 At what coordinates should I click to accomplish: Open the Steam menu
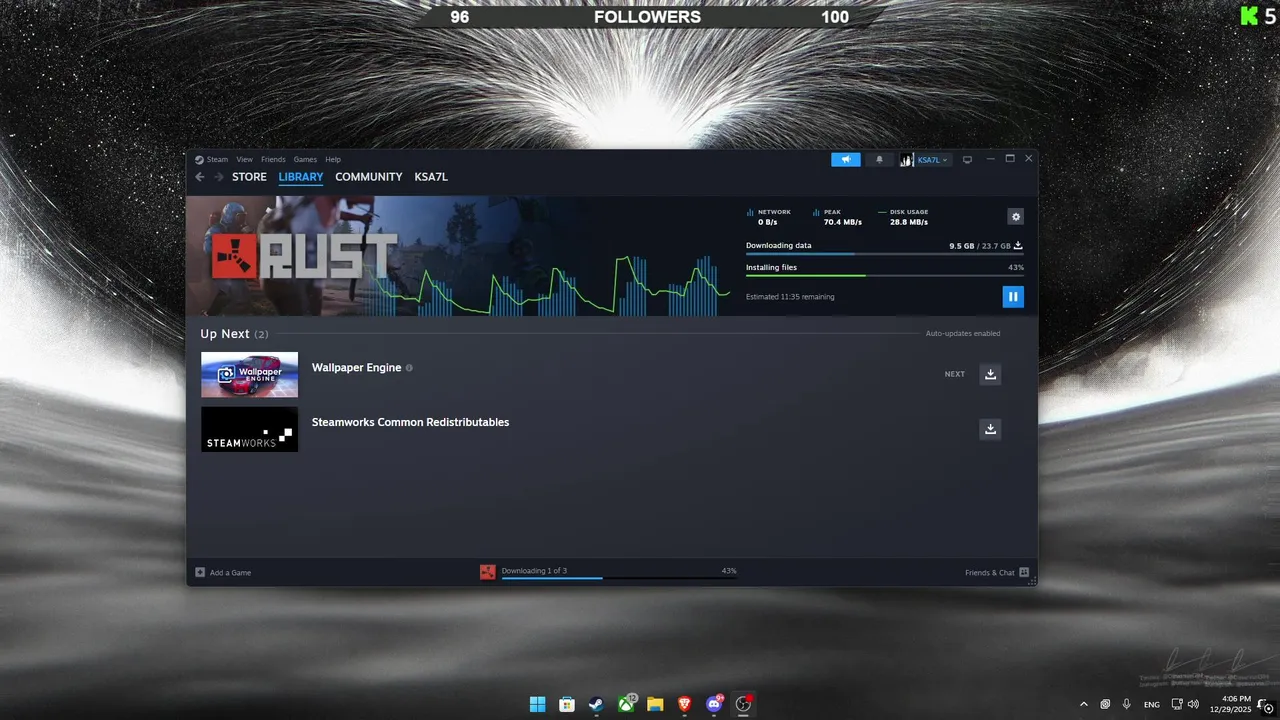pyautogui.click(x=217, y=160)
